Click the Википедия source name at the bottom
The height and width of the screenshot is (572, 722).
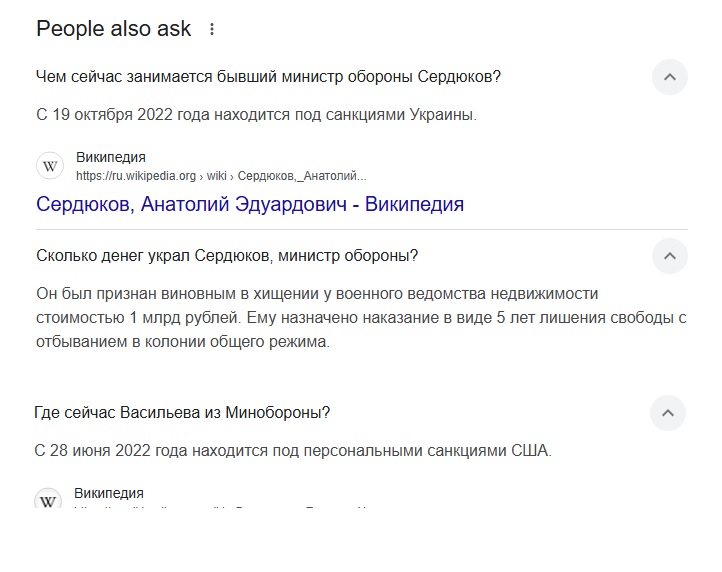pos(109,493)
